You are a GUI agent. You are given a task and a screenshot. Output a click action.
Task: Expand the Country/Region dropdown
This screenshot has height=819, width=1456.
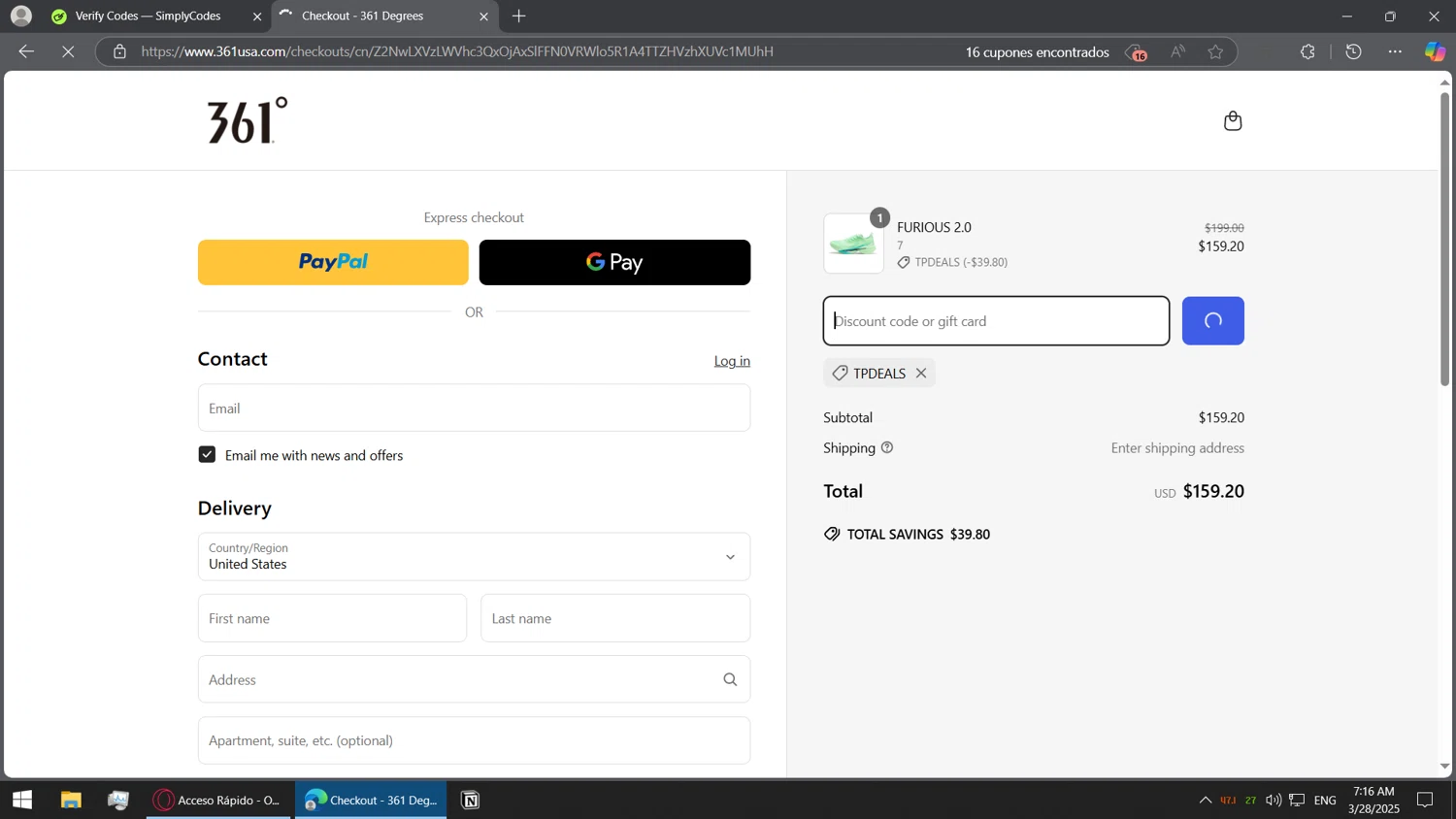(474, 556)
